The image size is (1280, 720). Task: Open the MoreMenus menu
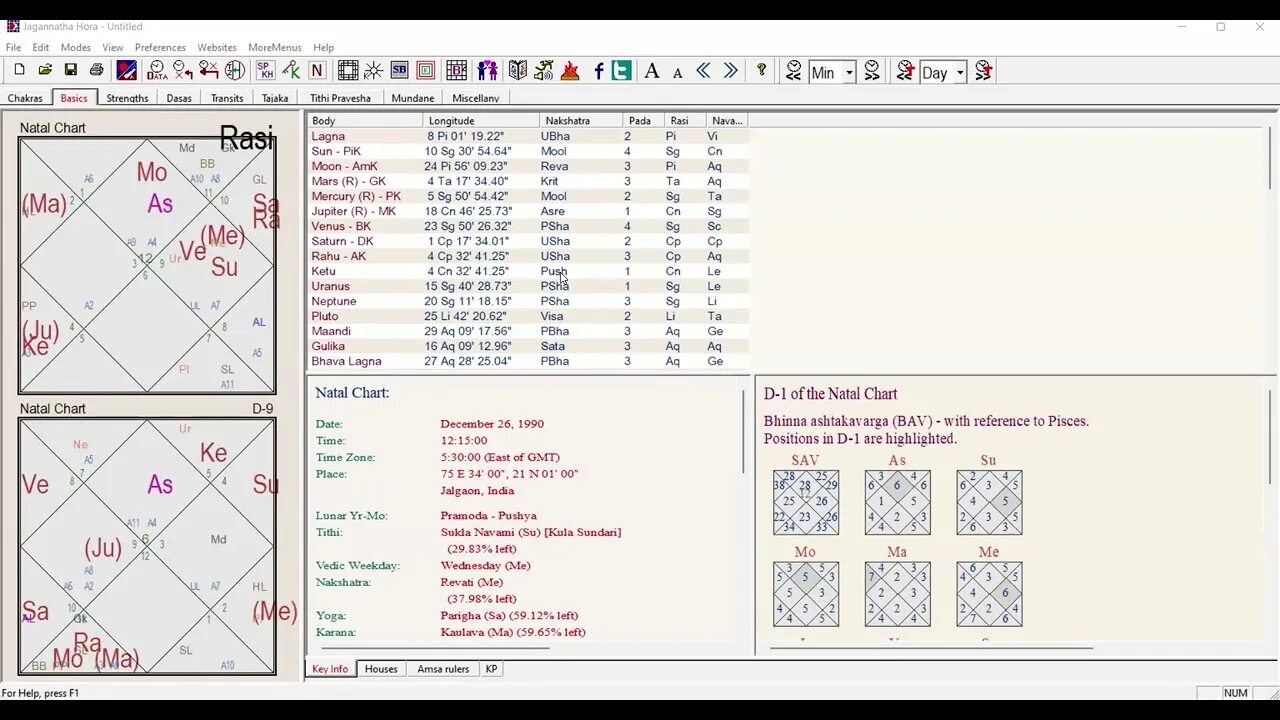(275, 47)
